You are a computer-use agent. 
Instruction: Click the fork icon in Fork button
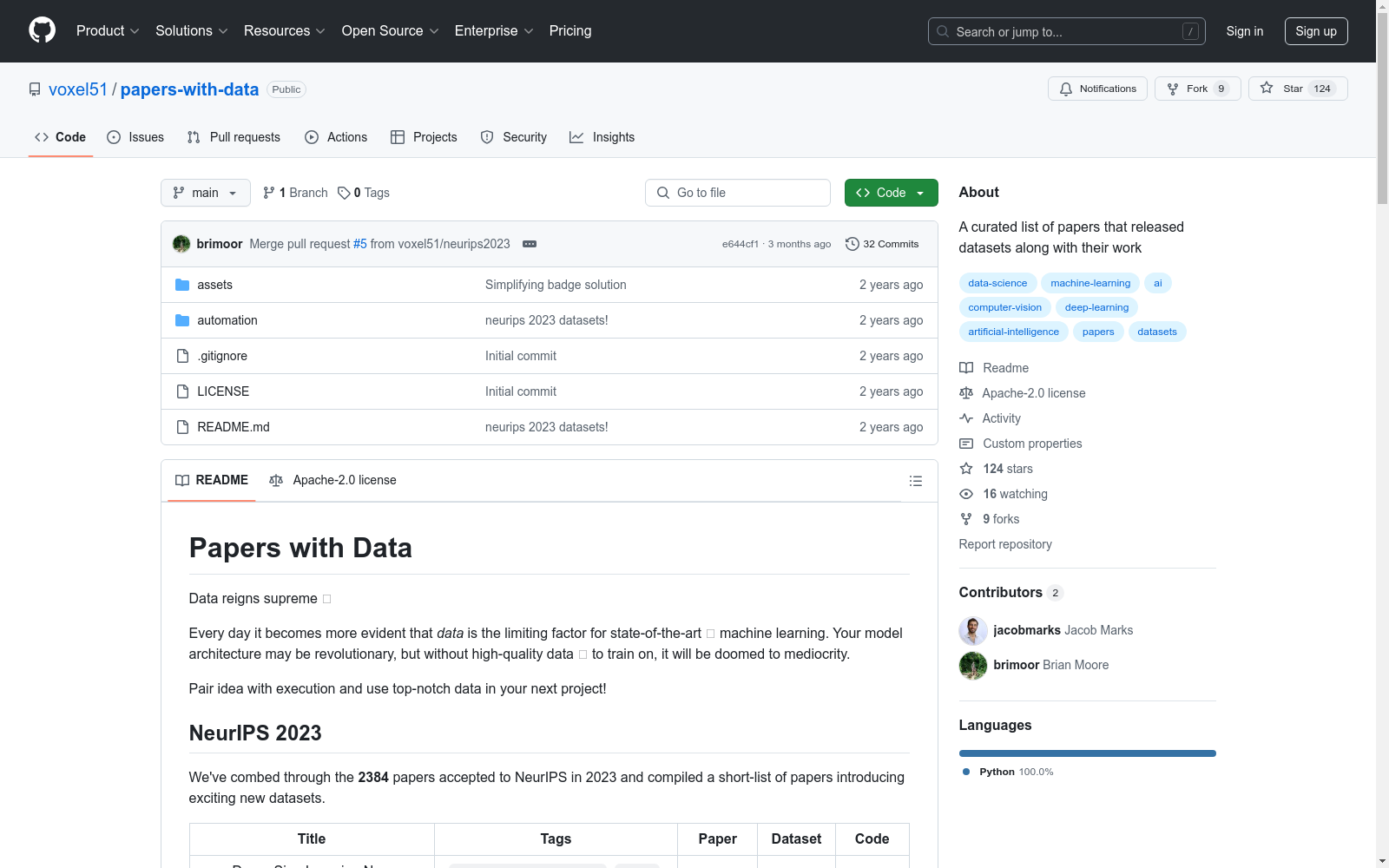pyautogui.click(x=1173, y=89)
